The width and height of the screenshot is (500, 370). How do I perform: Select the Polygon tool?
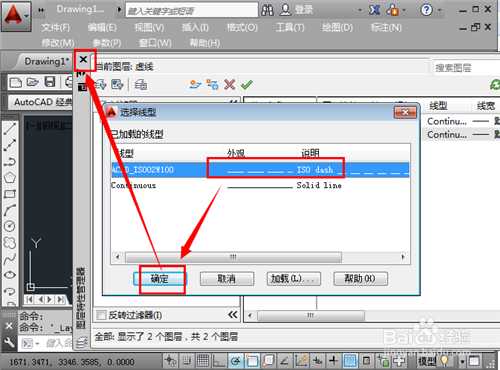10,178
